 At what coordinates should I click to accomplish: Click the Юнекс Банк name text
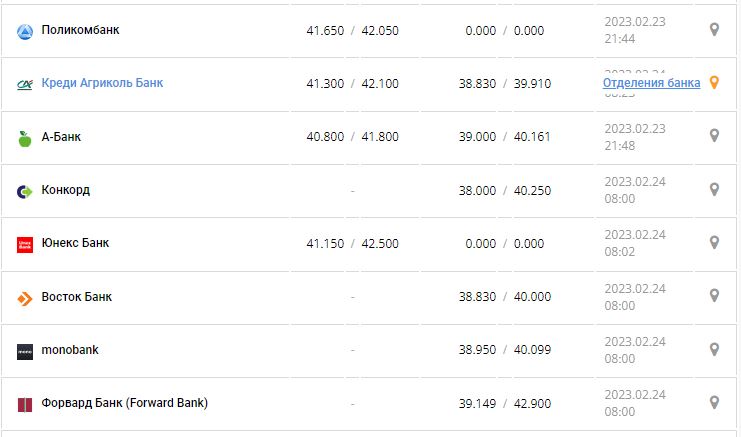(76, 243)
